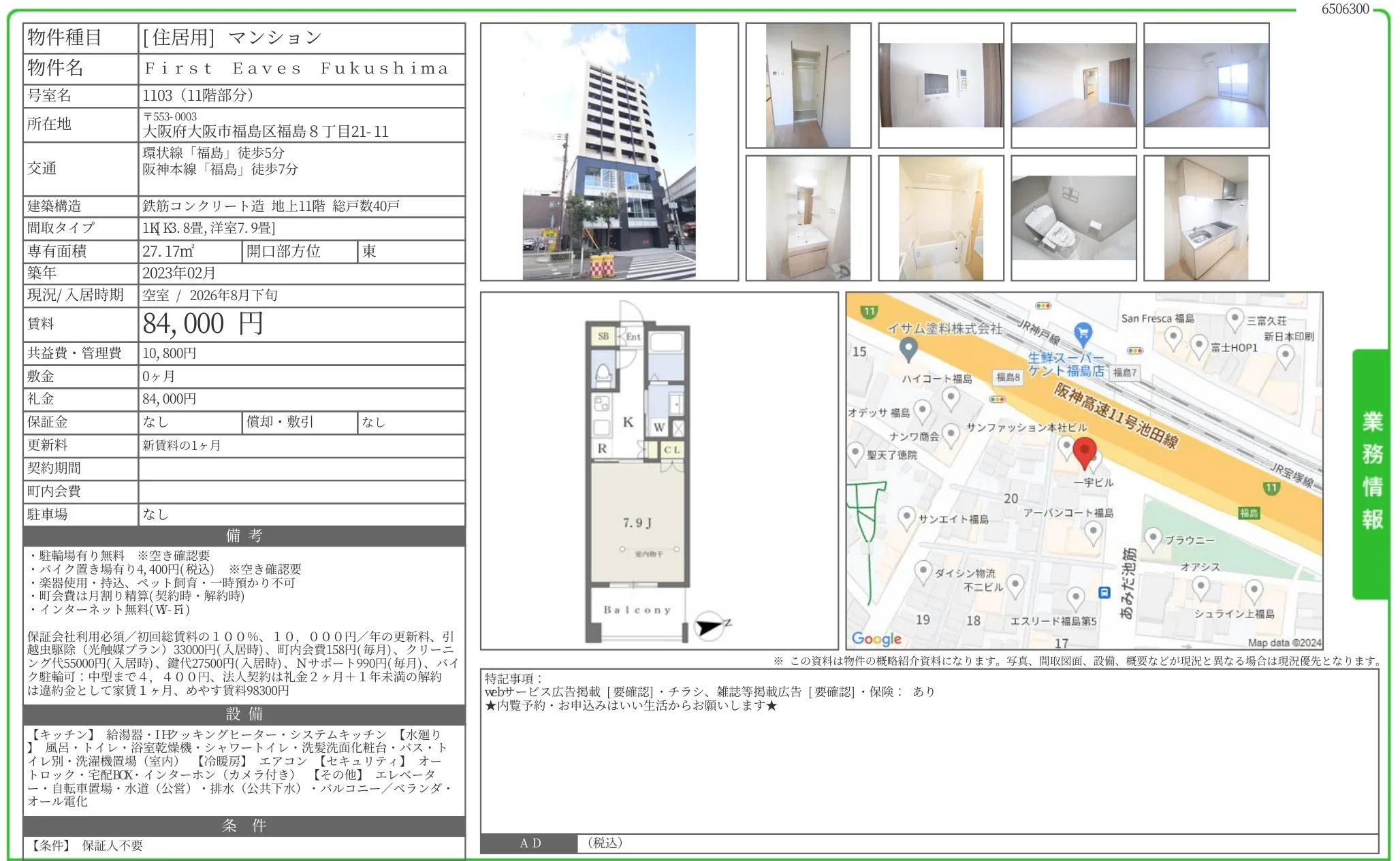The image size is (1400, 861).
Task: Open the empty room photo with wooden door
Action: pos(1074,85)
